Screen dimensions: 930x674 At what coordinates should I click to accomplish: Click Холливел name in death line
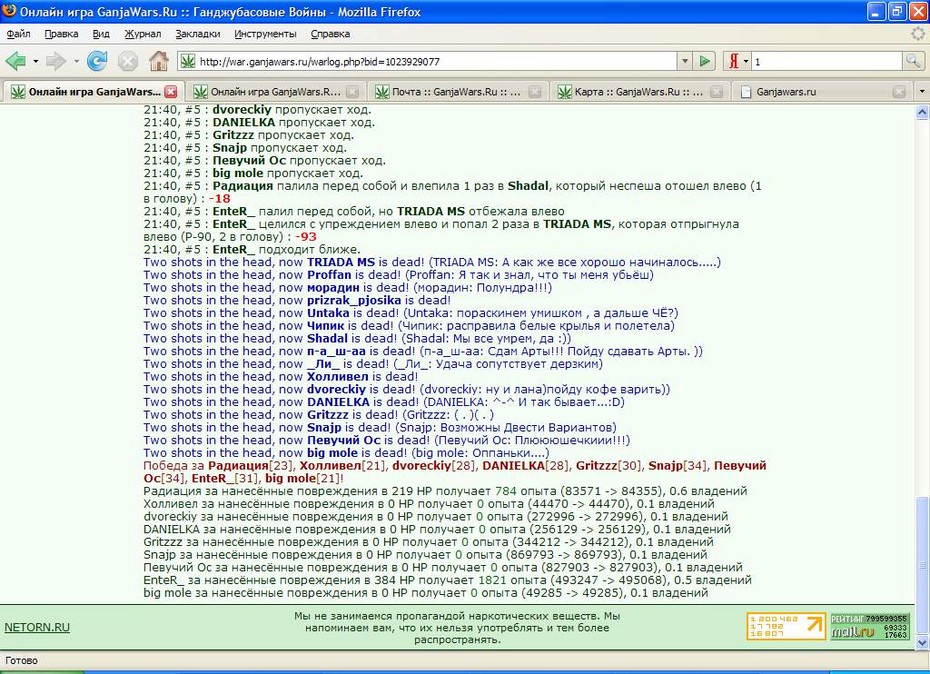pyautogui.click(x=337, y=376)
